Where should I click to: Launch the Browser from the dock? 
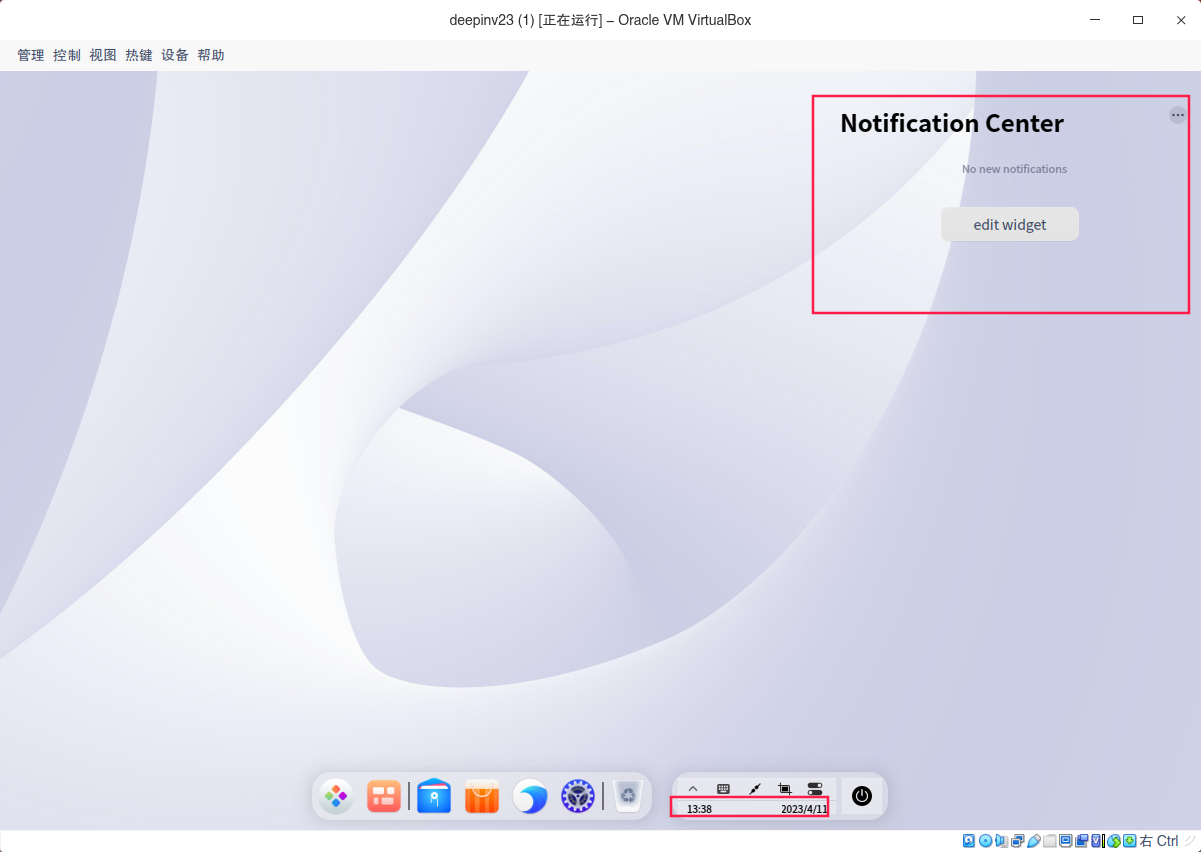pos(529,796)
